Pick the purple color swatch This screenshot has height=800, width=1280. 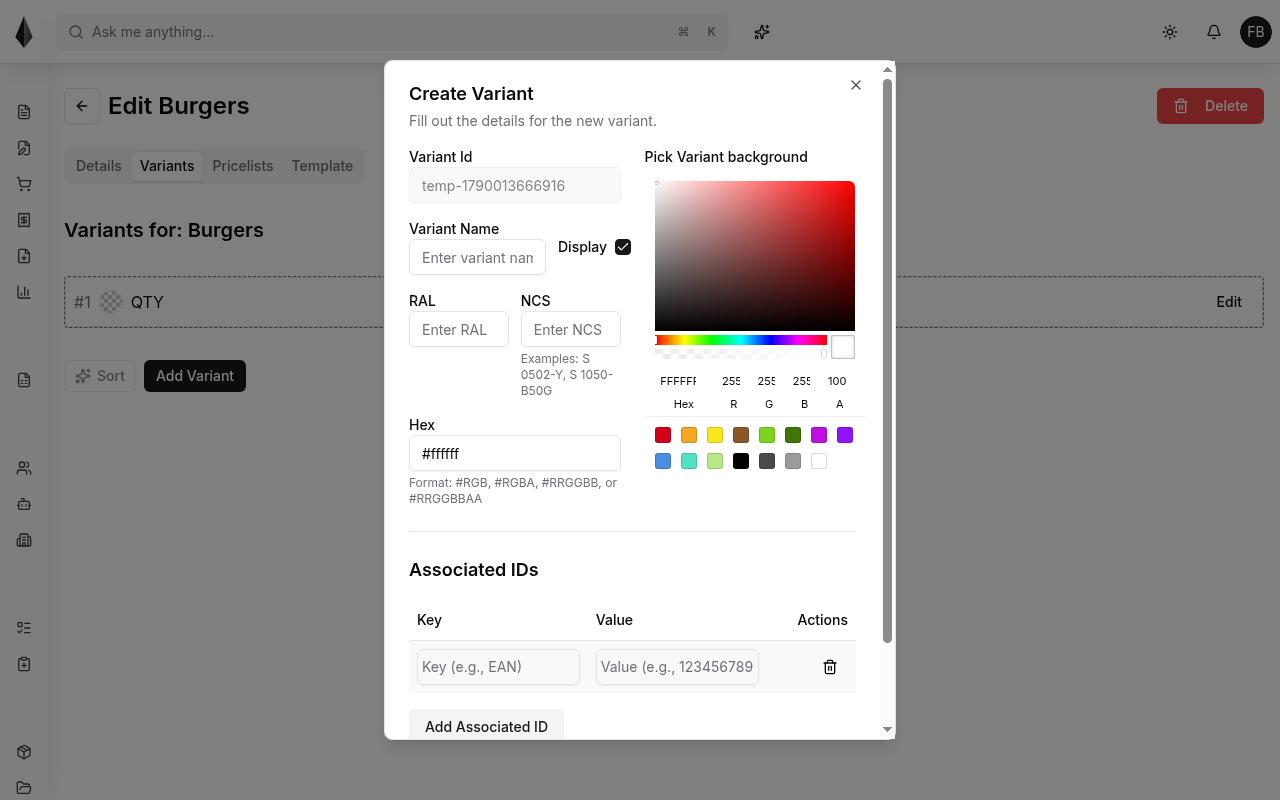[x=845, y=435]
